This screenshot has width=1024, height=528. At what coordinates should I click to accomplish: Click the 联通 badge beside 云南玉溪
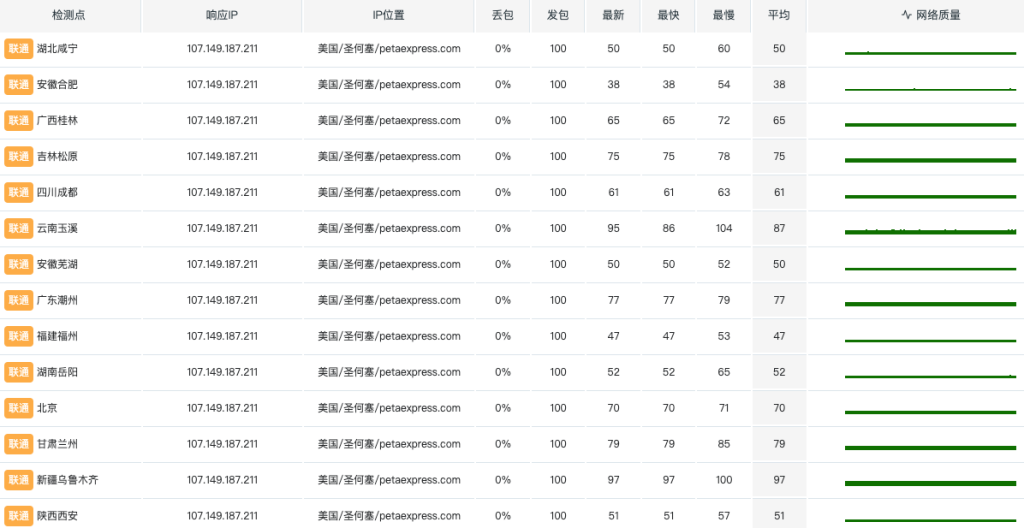(19, 229)
